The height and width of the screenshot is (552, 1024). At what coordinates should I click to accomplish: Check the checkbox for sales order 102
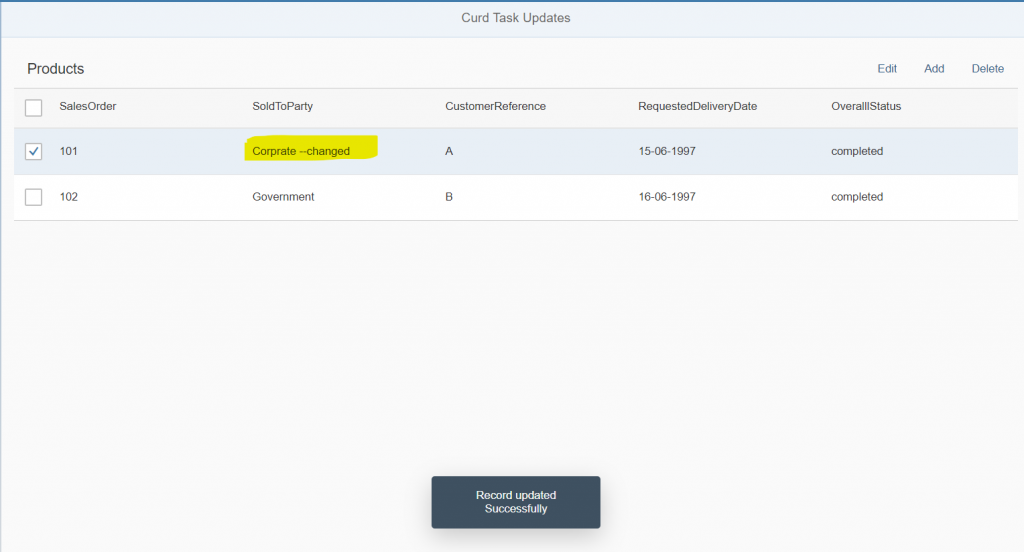33,197
